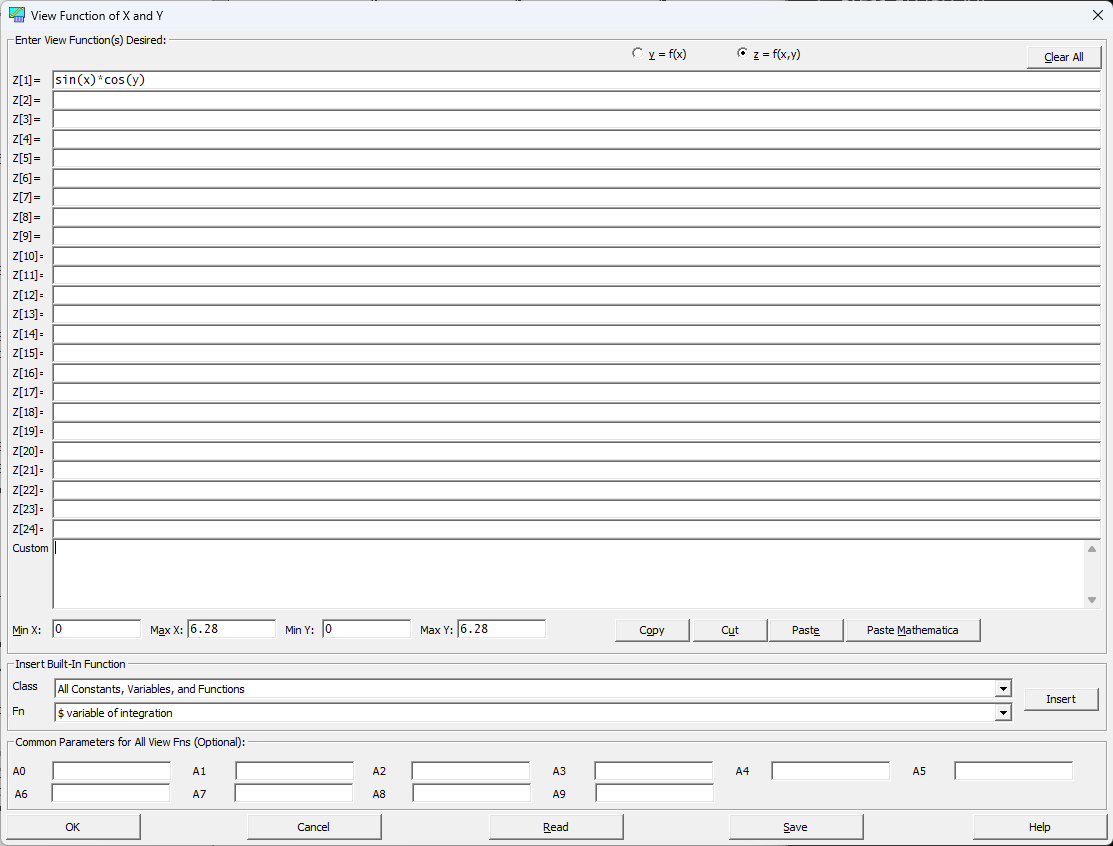Select the z = f(x,y) radio button
Screen dimensions: 1113x846
(x=742, y=53)
